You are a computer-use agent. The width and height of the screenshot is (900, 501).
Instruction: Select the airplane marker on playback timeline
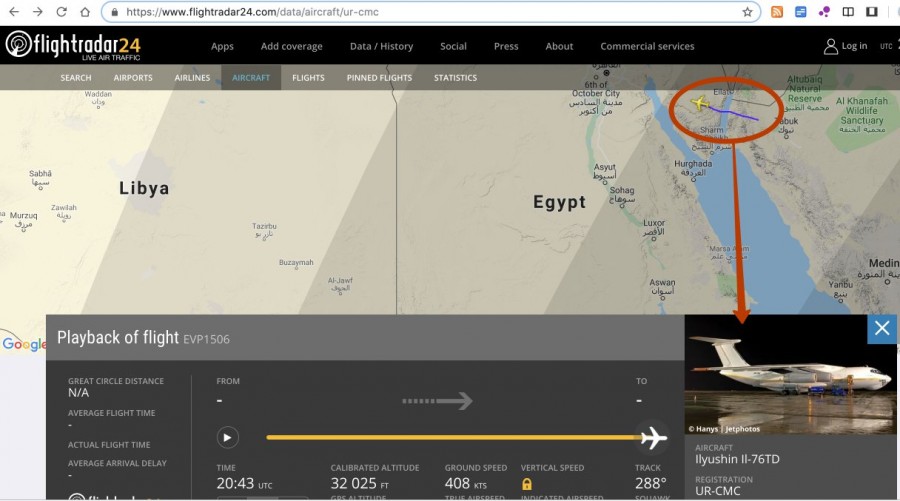(x=654, y=438)
